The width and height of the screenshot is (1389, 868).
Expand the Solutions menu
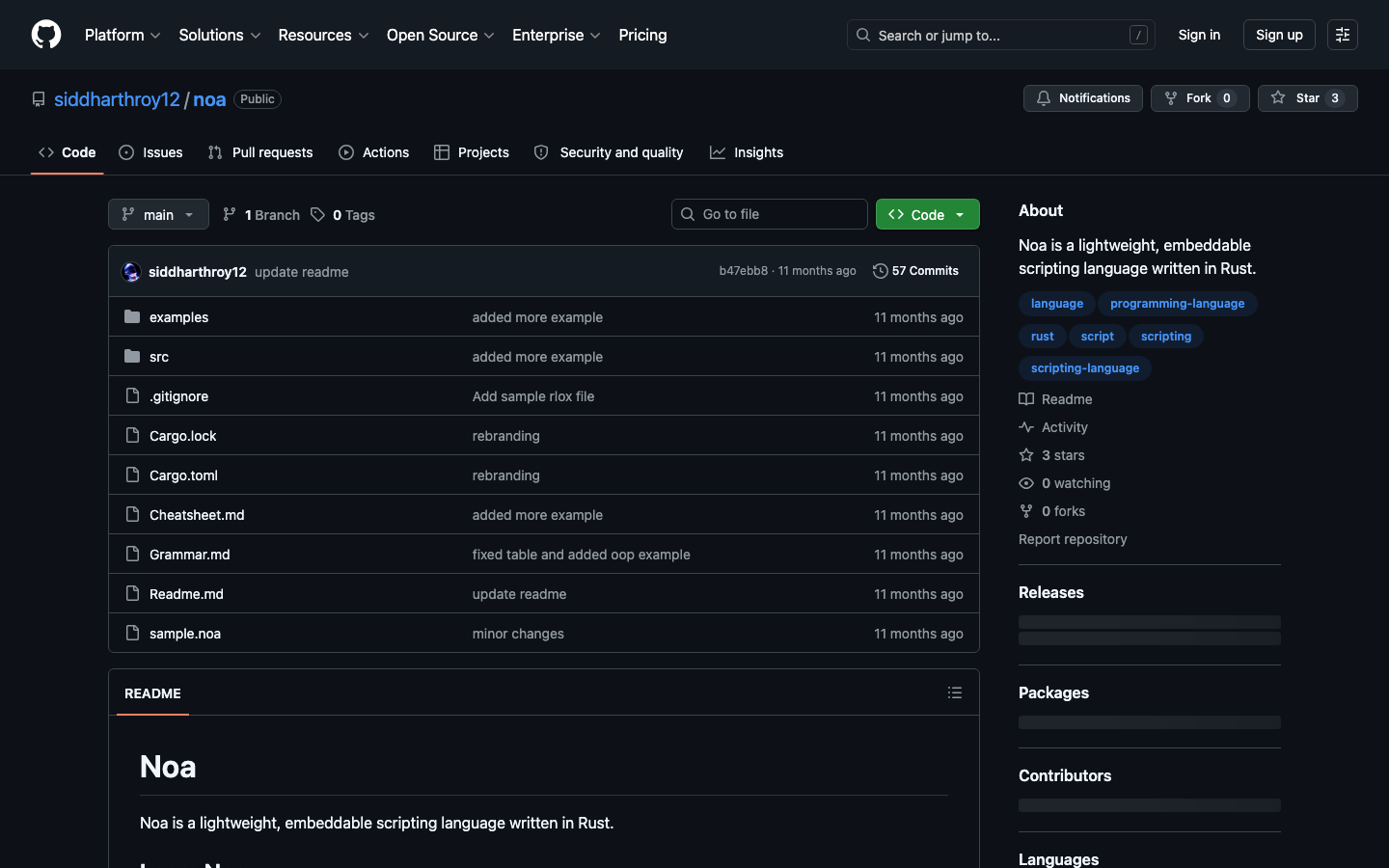[220, 35]
